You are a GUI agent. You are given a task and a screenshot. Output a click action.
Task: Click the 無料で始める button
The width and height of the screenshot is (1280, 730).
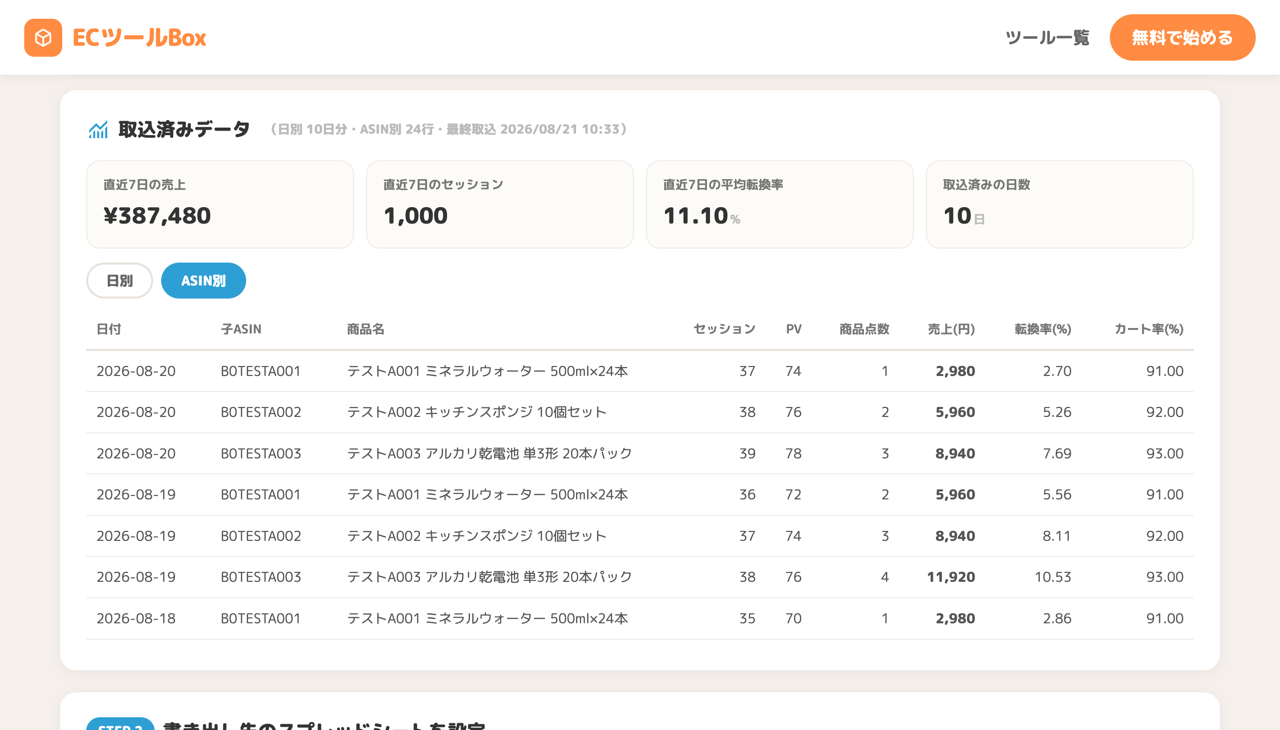[x=1182, y=38]
